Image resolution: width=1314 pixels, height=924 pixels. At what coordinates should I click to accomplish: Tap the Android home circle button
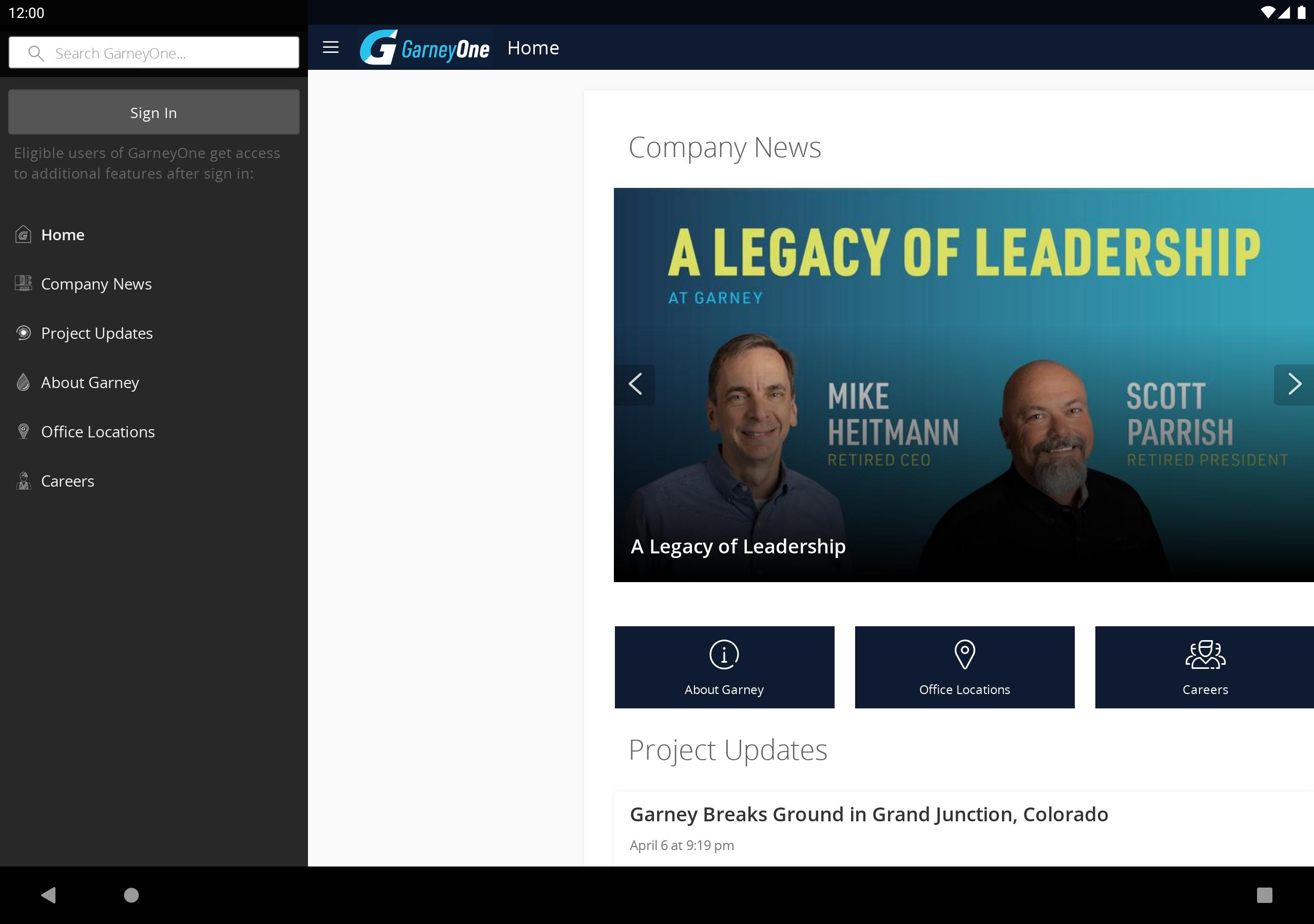click(131, 895)
